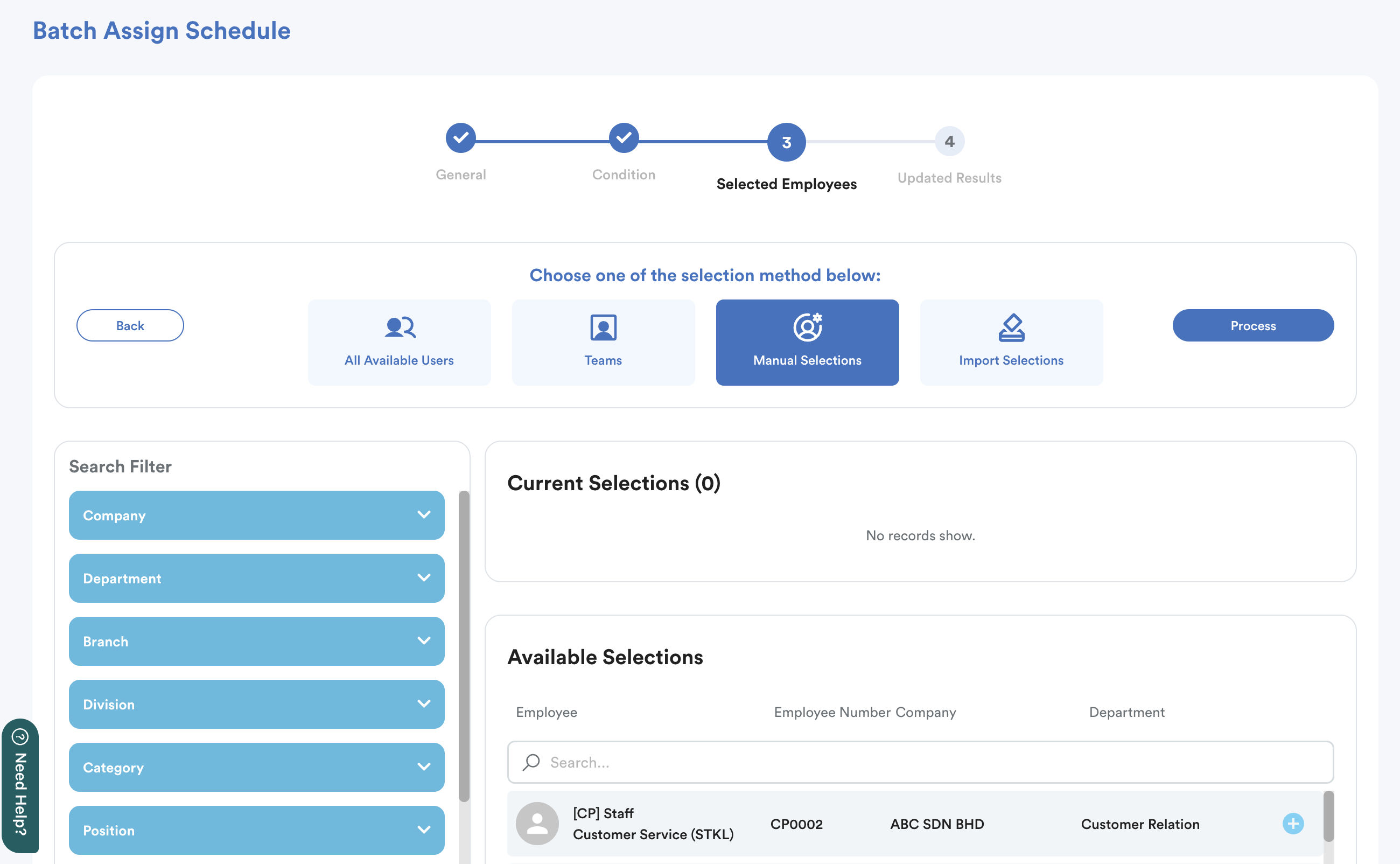Click the Process button

pos(1252,325)
